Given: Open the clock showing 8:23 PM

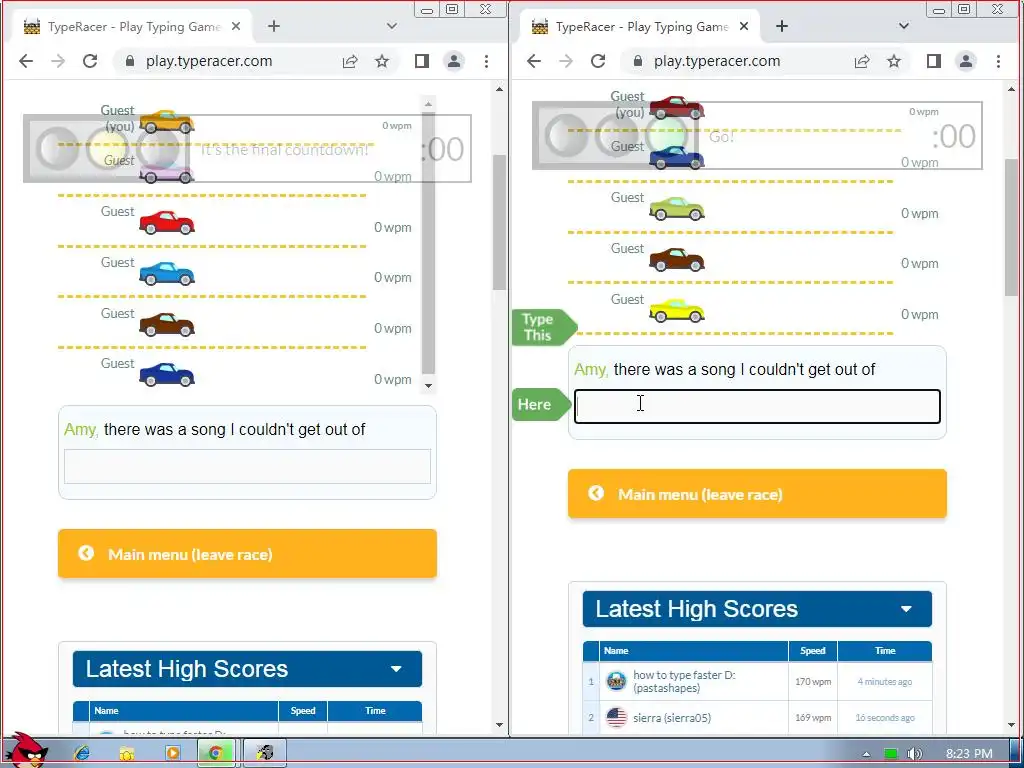Looking at the screenshot, I should [x=969, y=754].
